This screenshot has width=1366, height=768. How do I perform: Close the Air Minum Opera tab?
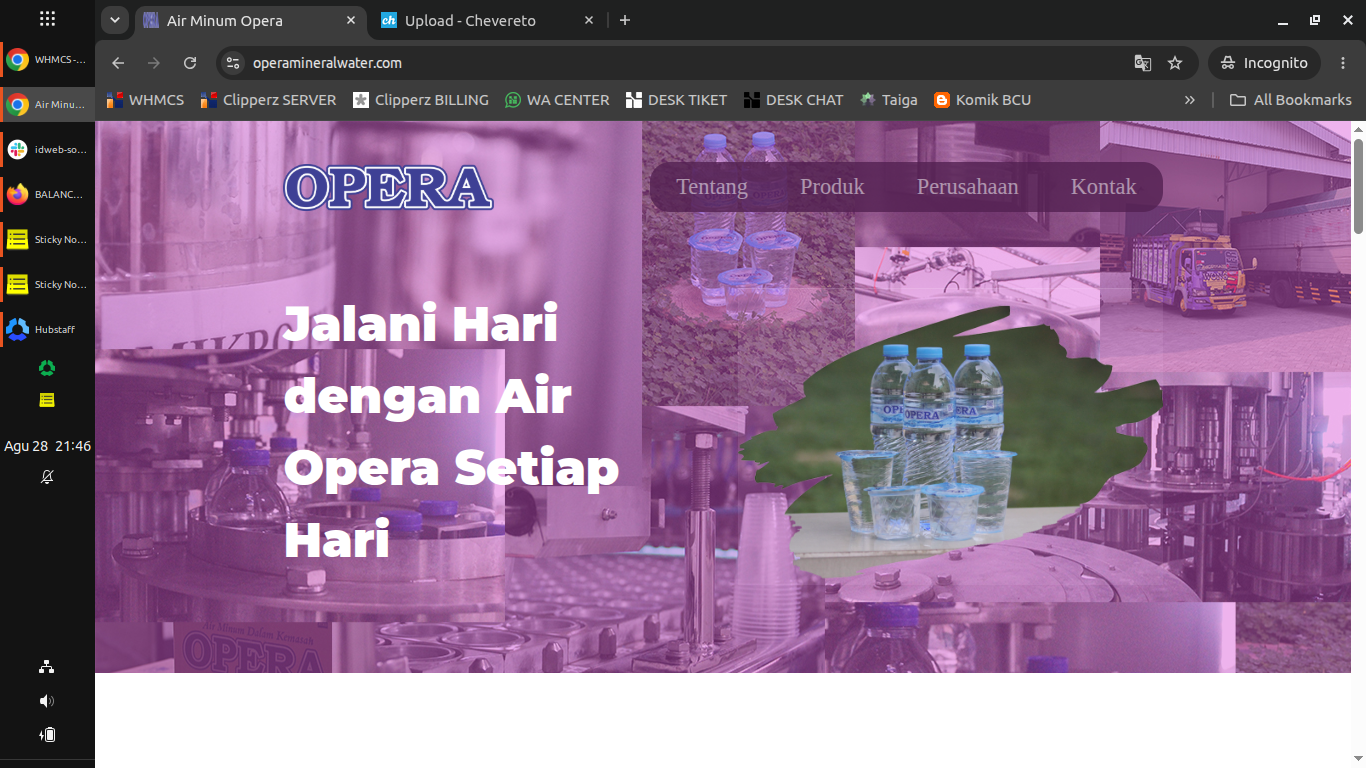[x=351, y=20]
